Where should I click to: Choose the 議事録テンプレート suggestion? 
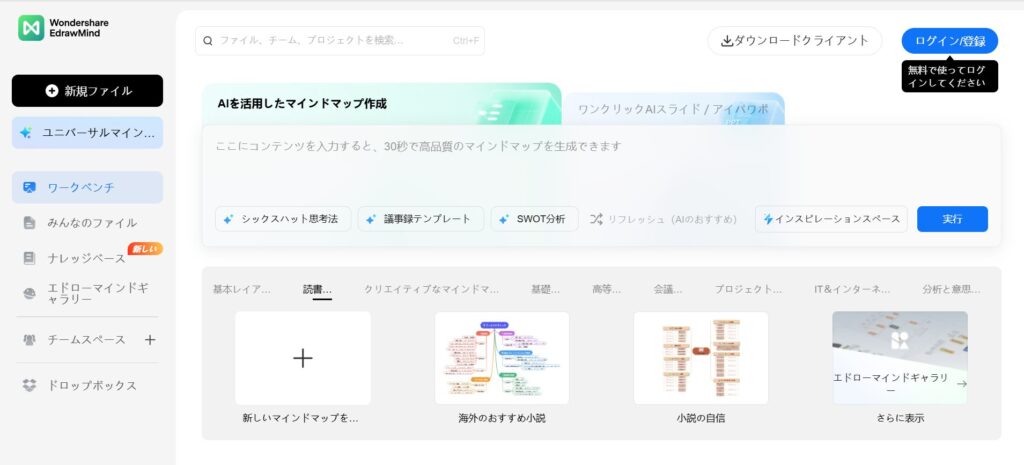(421, 219)
